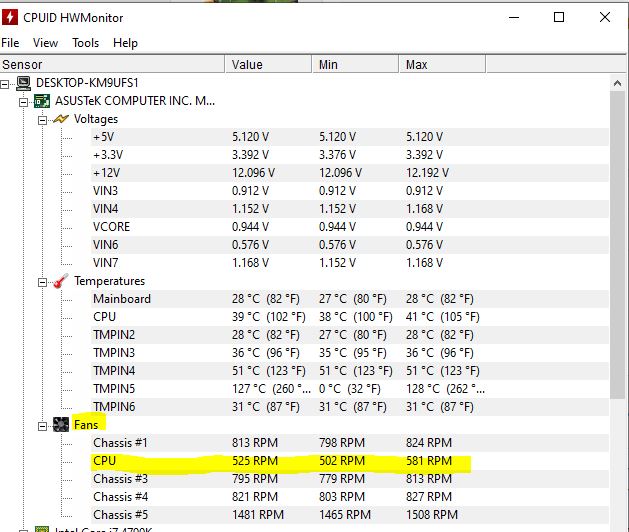Collapse the Fans section
This screenshot has height=532, width=629.
[42, 426]
